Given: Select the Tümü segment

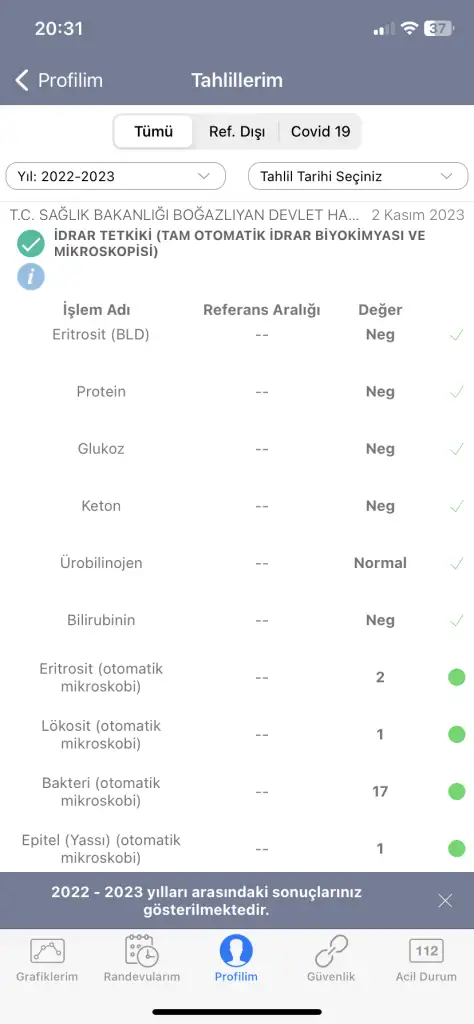Looking at the screenshot, I should [x=153, y=131].
